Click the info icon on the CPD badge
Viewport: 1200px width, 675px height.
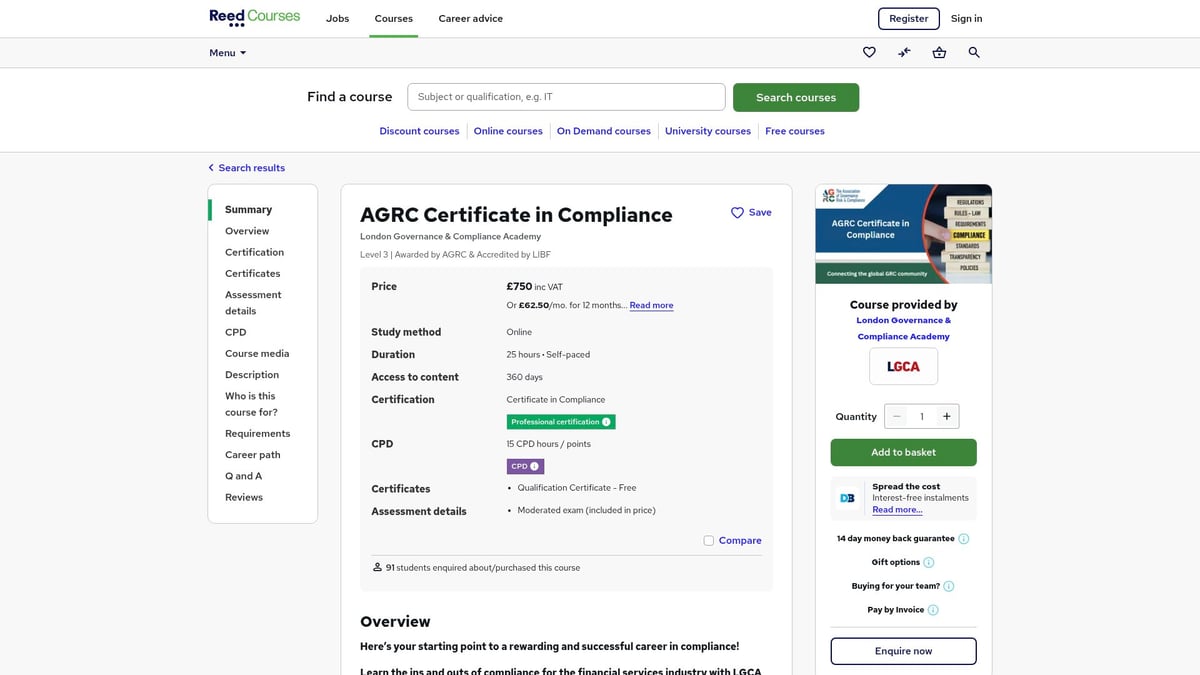pyautogui.click(x=536, y=465)
